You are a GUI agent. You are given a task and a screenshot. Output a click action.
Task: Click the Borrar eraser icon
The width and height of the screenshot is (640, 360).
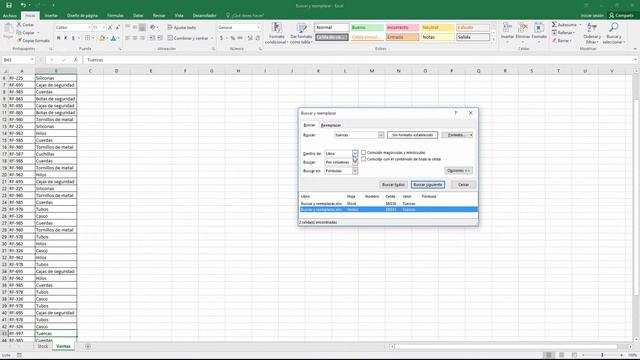[554, 40]
